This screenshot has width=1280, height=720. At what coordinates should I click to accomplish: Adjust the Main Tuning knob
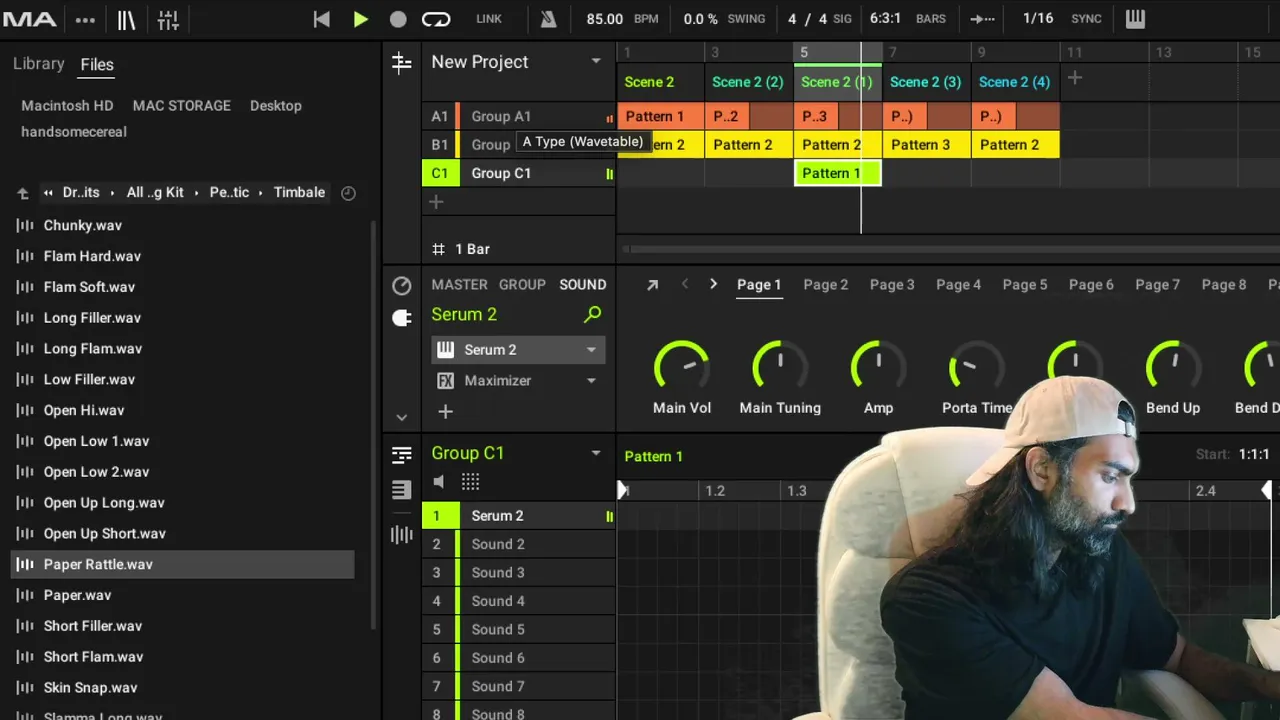[x=780, y=366]
